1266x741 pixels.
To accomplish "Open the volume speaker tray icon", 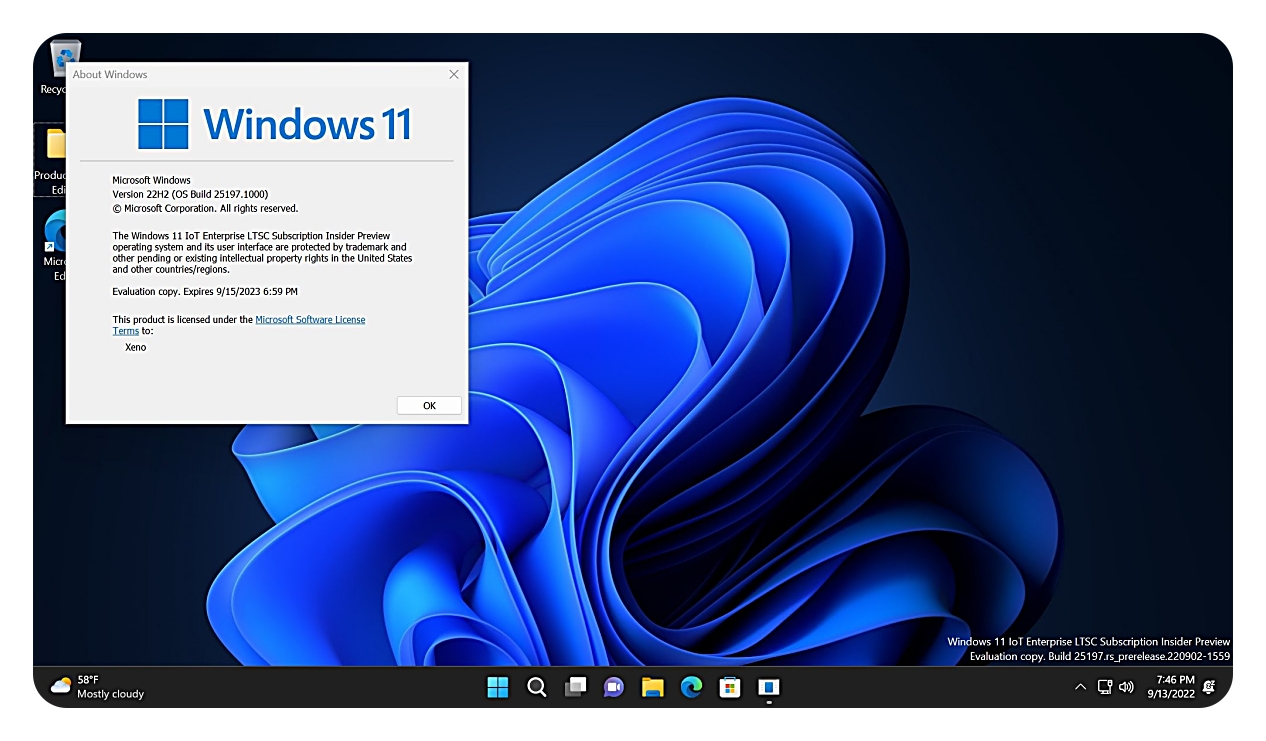I will 1126,687.
